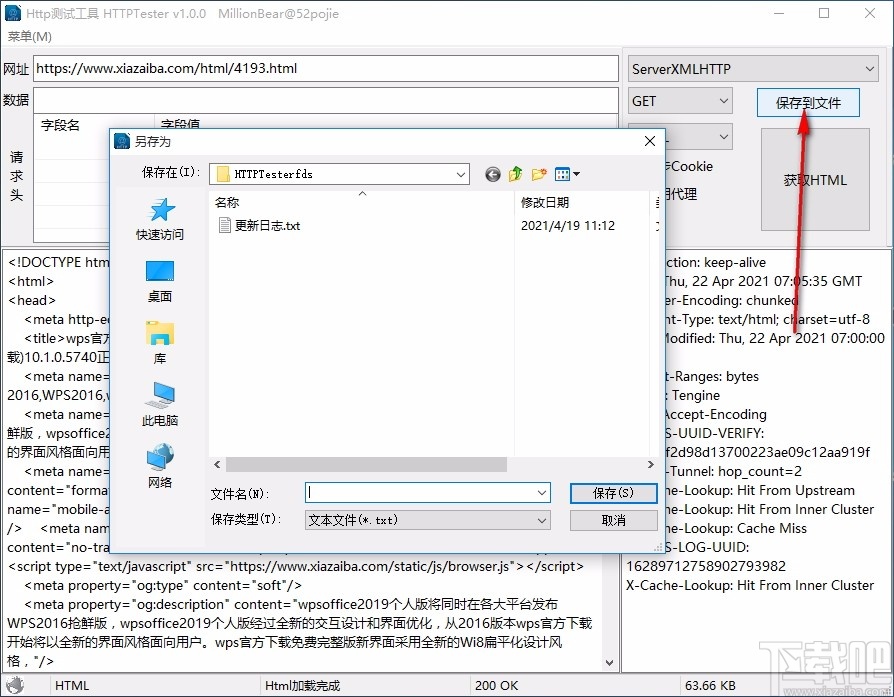Click the 保存(S) save button
Viewport: 894px width, 697px height.
point(614,492)
